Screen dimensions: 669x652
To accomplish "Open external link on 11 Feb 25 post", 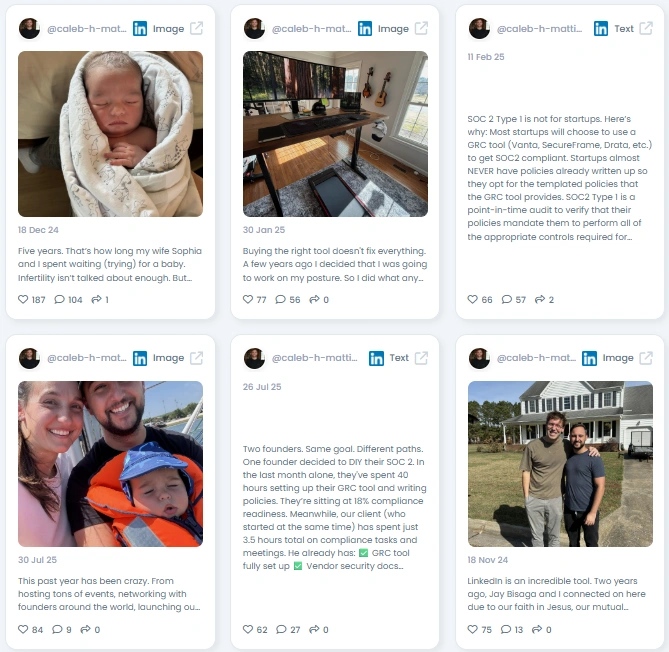I will [x=646, y=29].
